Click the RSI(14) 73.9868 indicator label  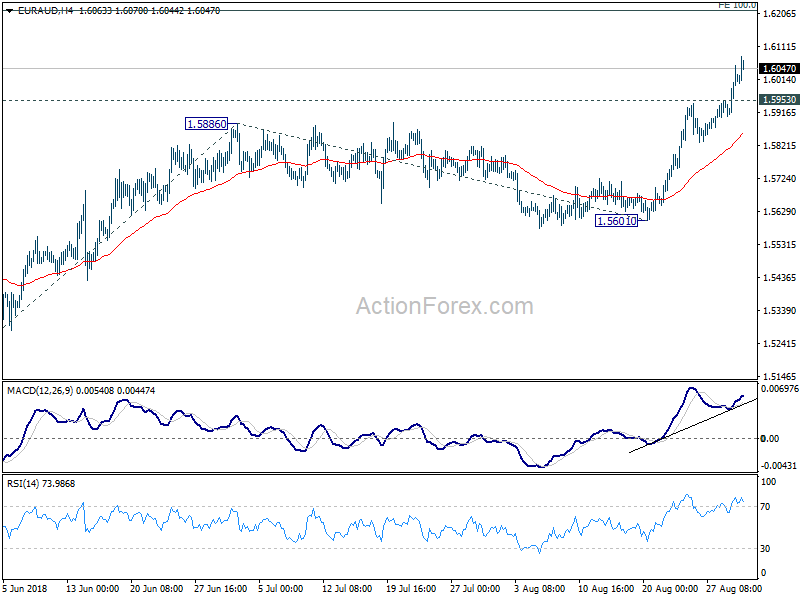tap(41, 483)
